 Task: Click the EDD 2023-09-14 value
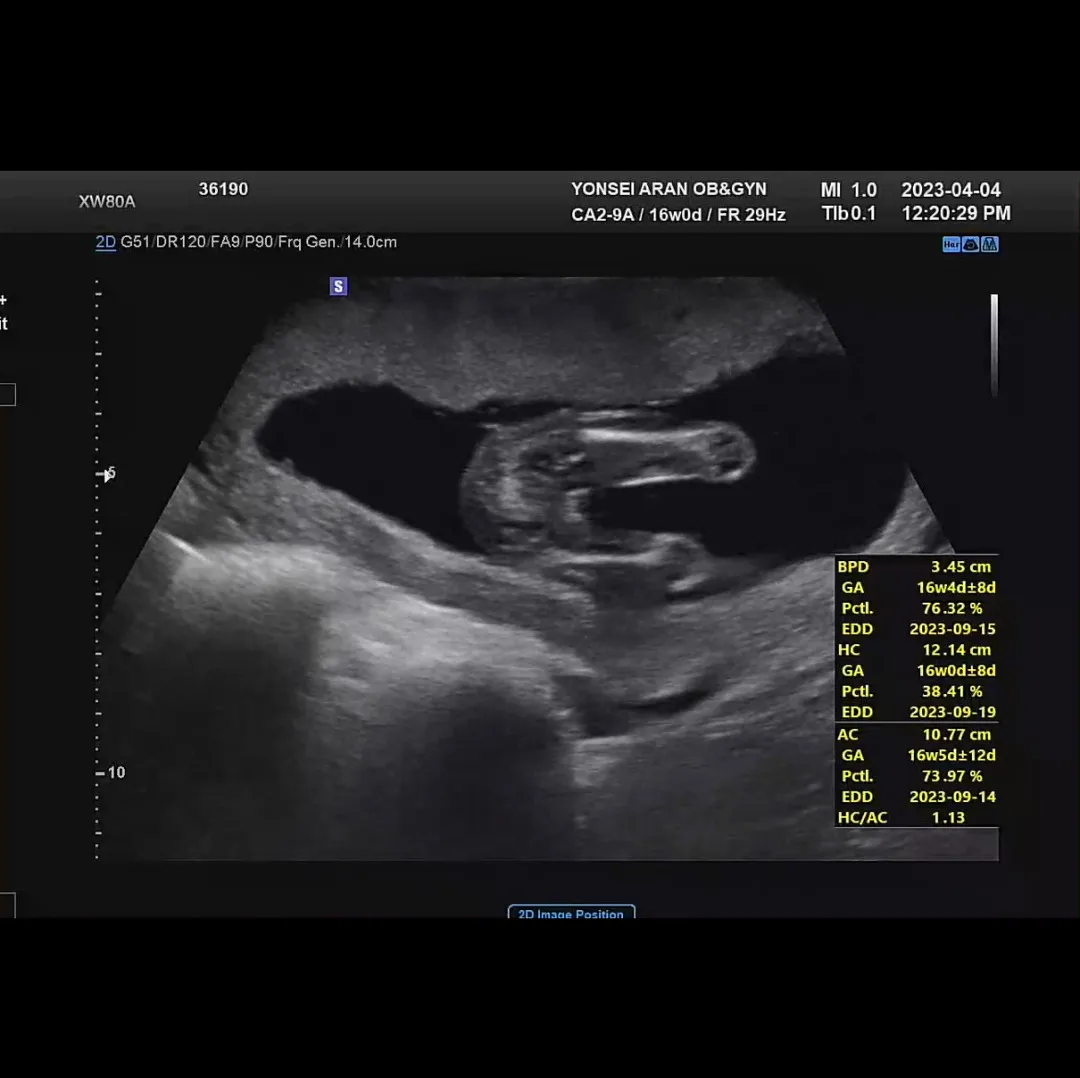[x=952, y=797]
